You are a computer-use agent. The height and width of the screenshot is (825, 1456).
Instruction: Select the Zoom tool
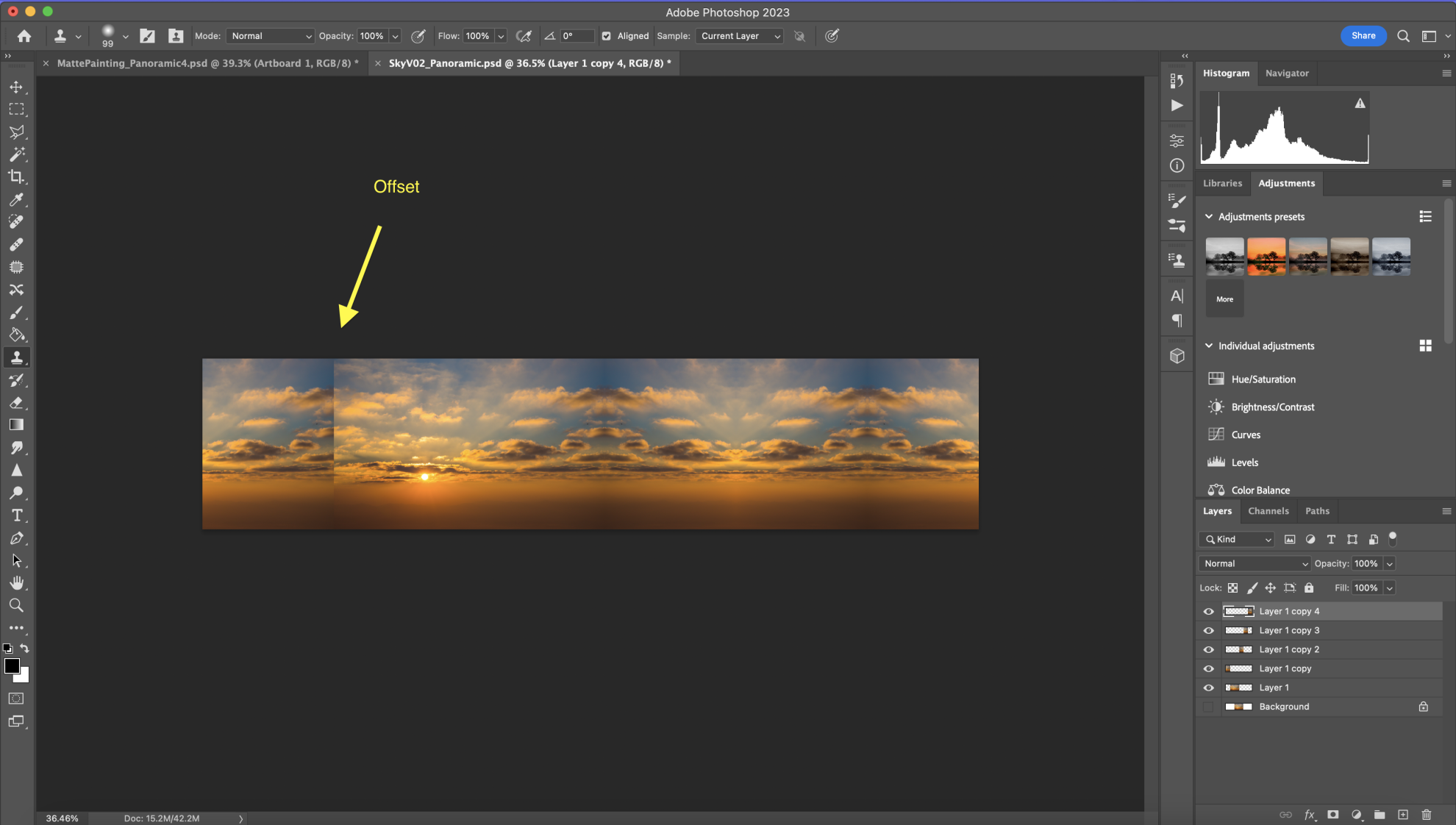coord(18,605)
